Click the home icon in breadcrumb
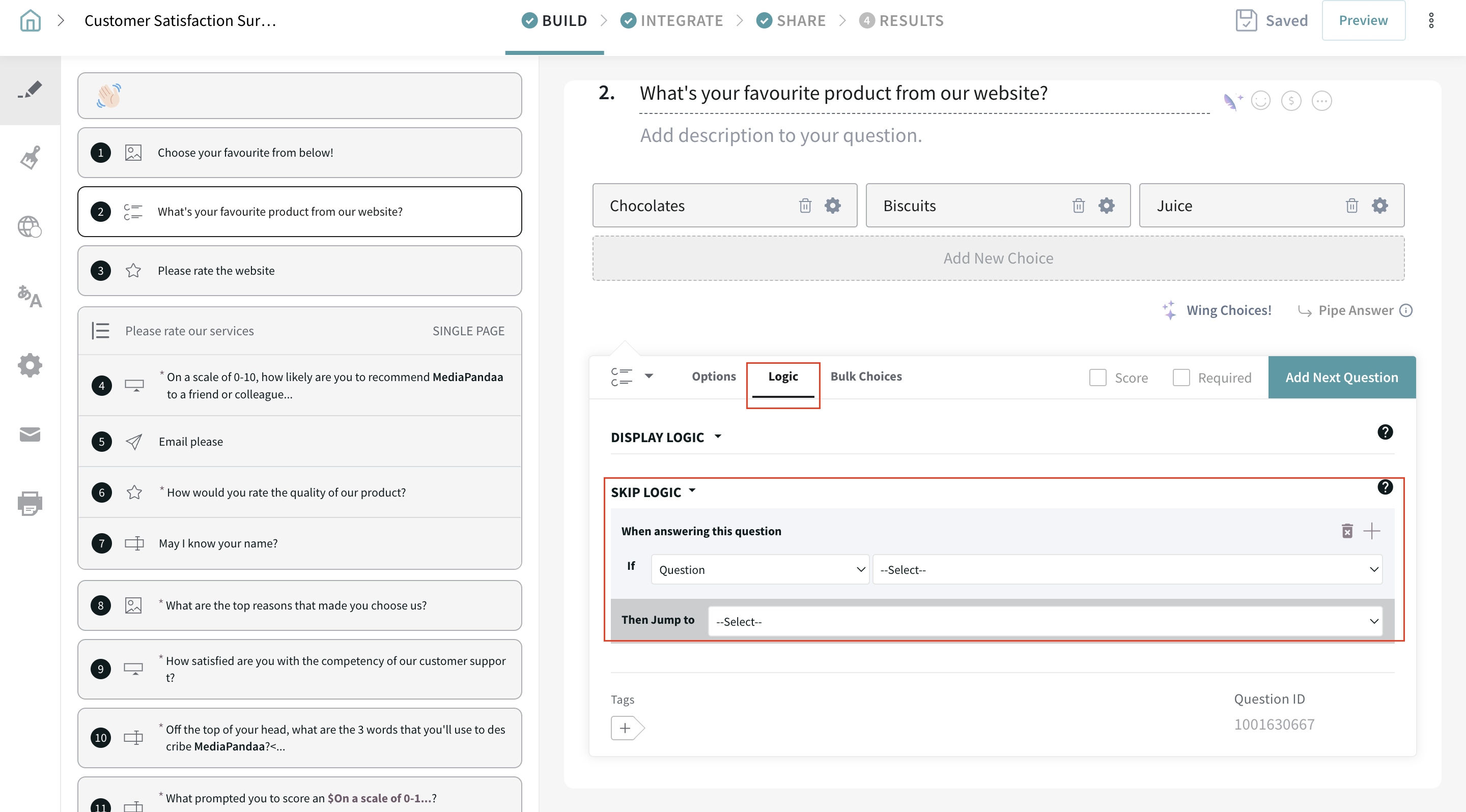1466x812 pixels. point(30,20)
